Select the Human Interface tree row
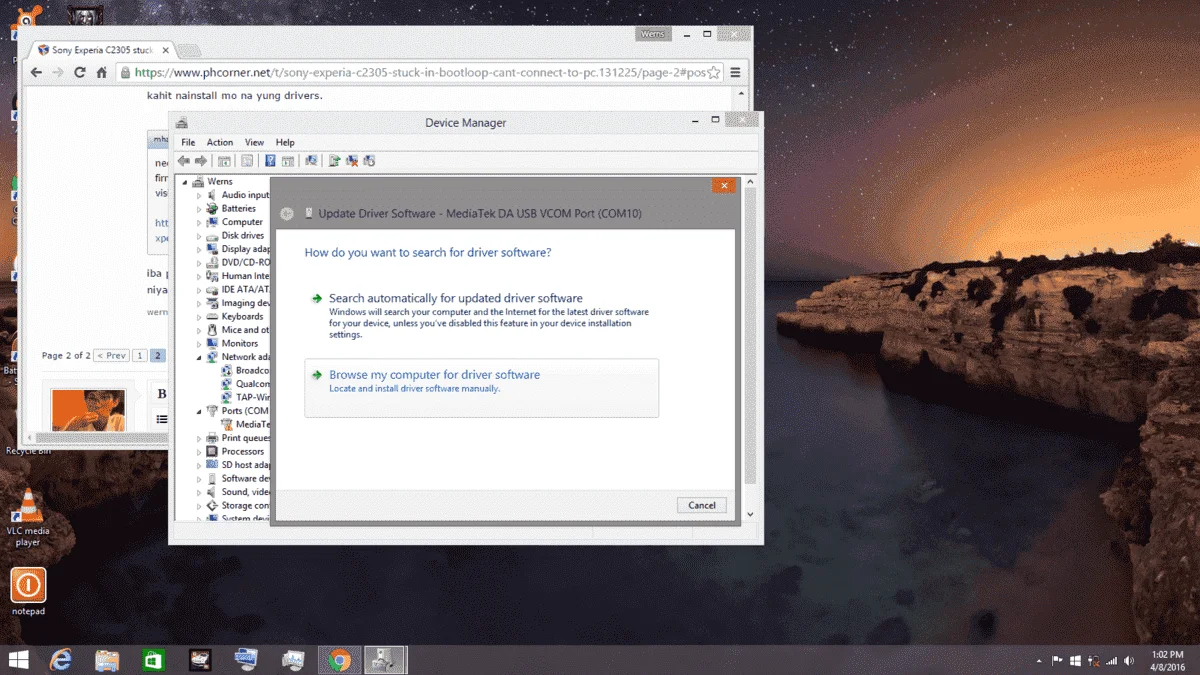The width and height of the screenshot is (1200, 675). (x=238, y=276)
